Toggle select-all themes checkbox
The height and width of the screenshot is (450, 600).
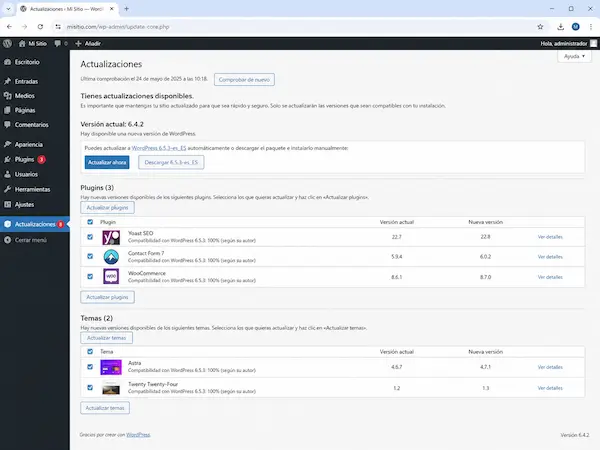click(x=90, y=351)
